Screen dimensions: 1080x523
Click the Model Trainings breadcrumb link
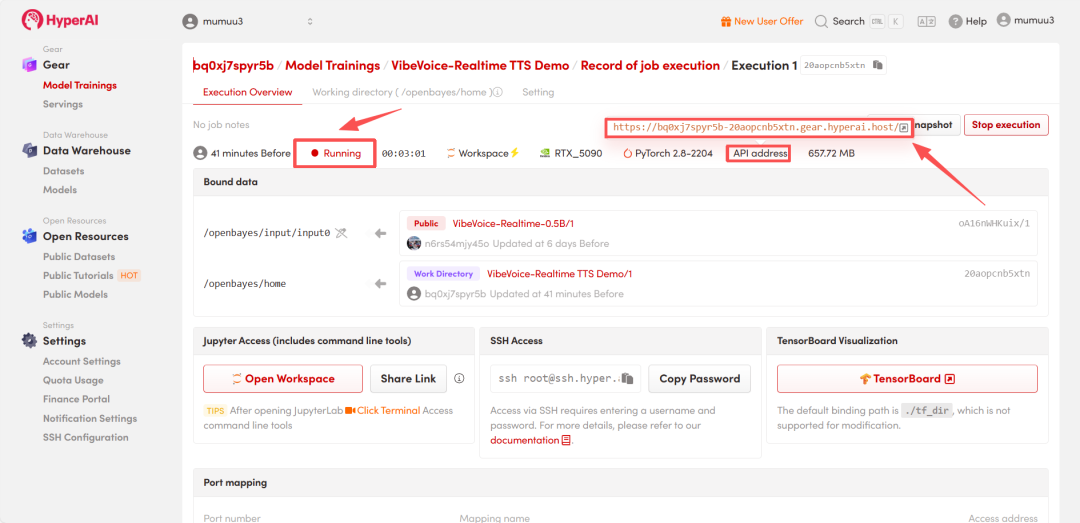pos(333,65)
